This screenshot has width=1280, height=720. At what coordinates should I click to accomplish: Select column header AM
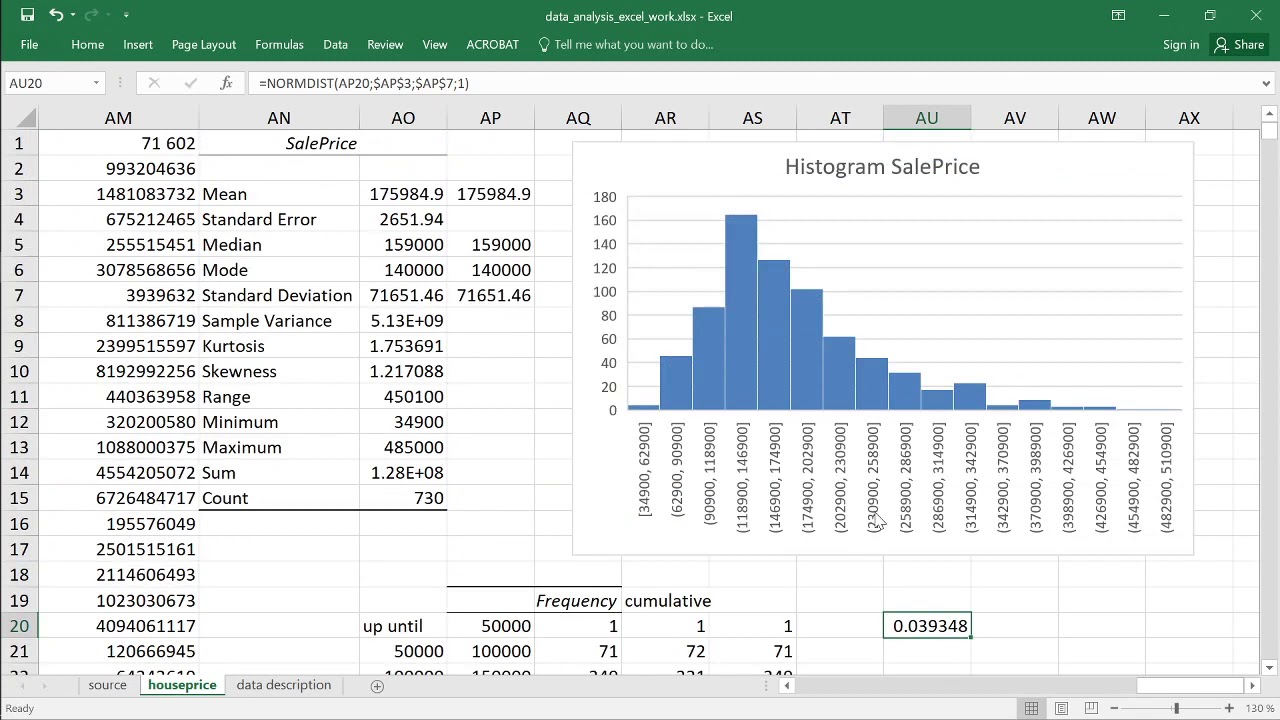pos(118,118)
